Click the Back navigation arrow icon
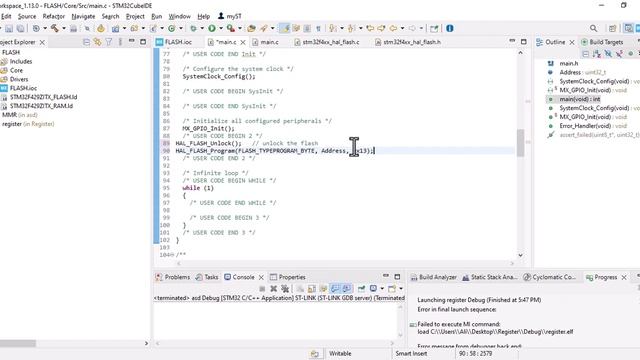 (x=393, y=28)
